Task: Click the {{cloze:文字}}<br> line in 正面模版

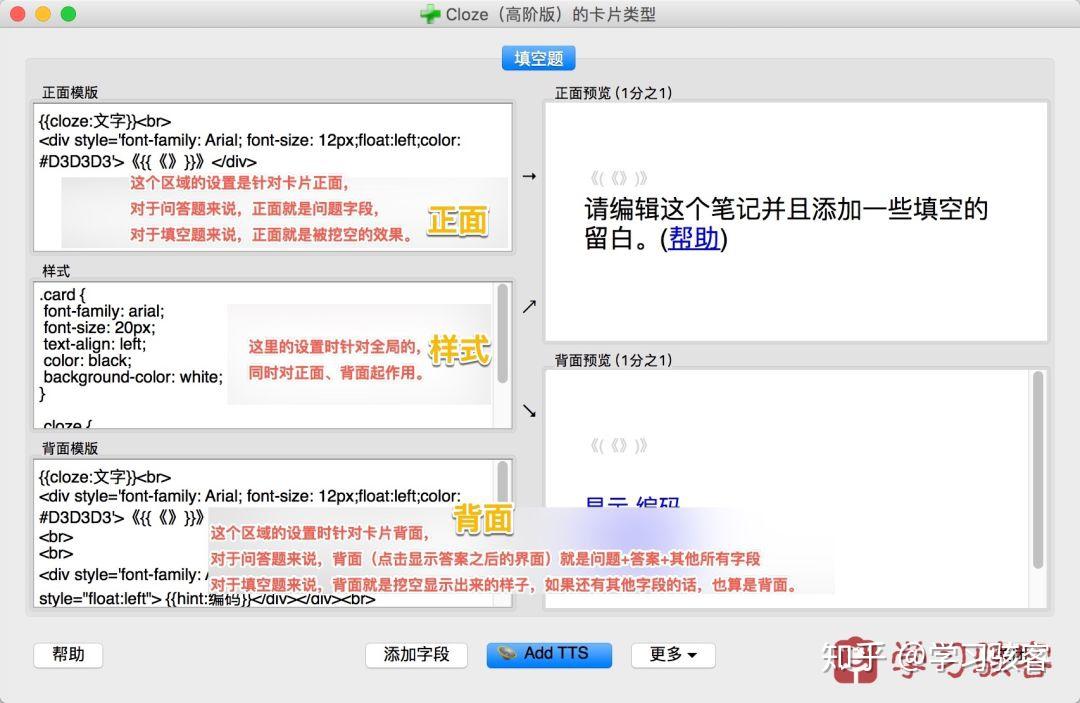Action: point(105,121)
